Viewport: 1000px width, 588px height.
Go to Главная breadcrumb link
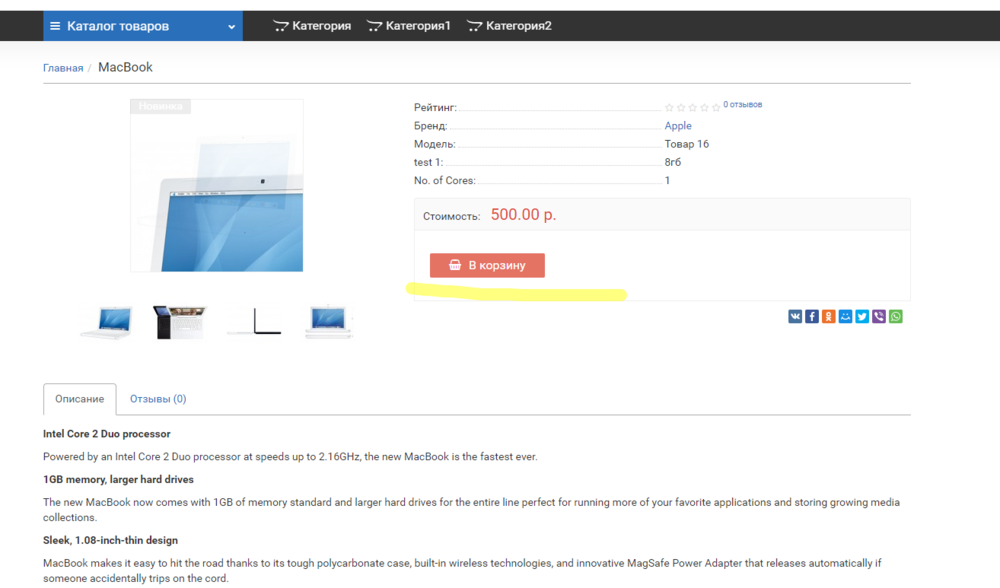pyautogui.click(x=63, y=68)
